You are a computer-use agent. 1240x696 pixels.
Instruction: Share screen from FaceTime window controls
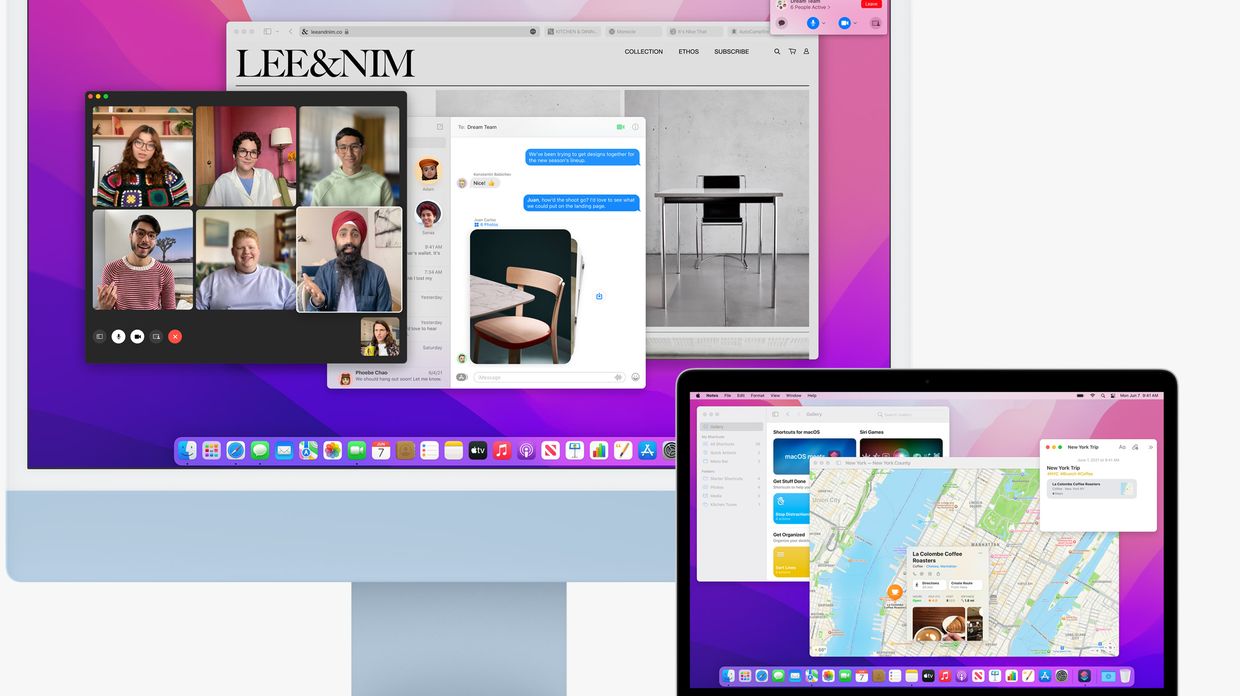[156, 337]
